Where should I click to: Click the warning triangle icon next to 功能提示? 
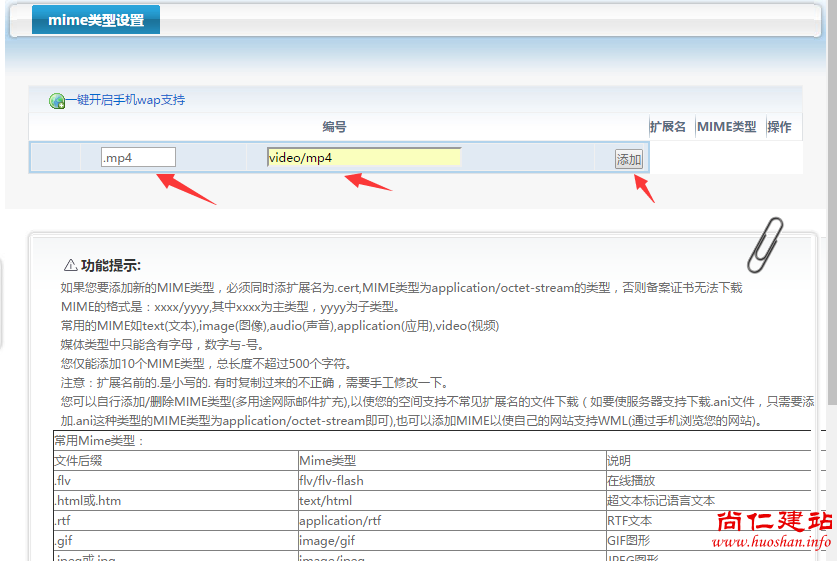70,266
